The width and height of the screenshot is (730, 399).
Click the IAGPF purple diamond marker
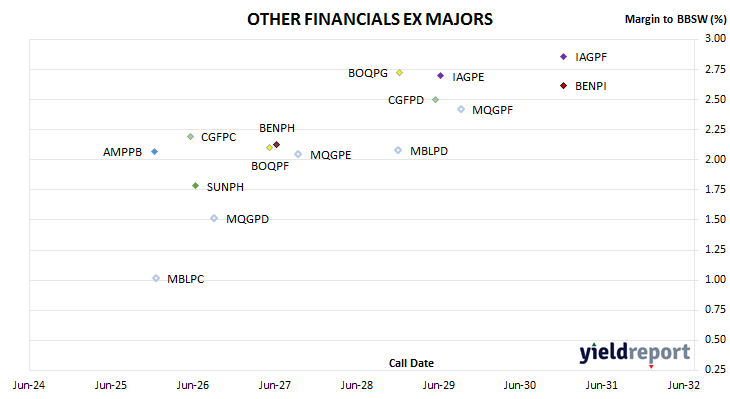[x=563, y=57]
